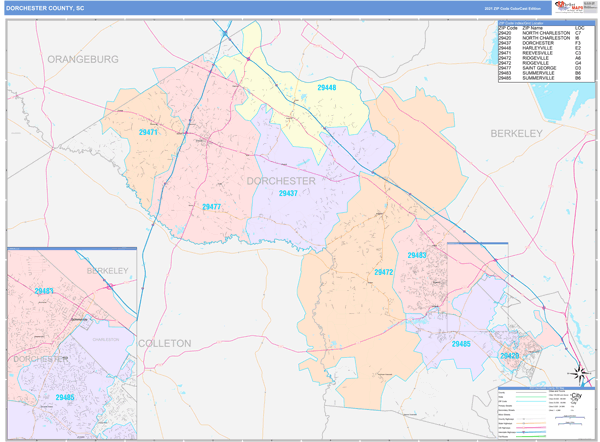Click ZIP label 29420 near North Charleston
600x442 pixels.
coord(510,356)
